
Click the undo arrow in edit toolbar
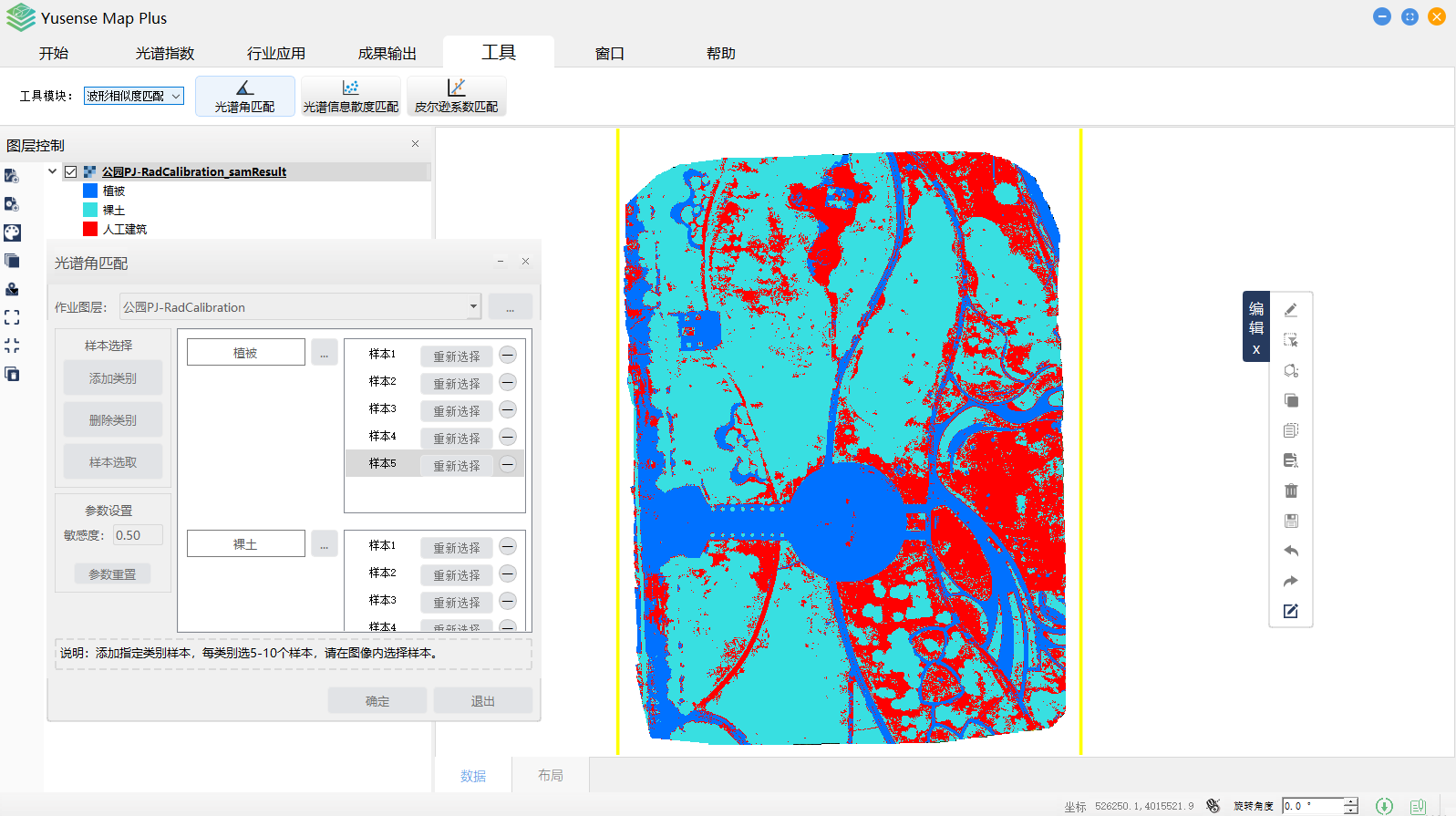click(x=1290, y=551)
